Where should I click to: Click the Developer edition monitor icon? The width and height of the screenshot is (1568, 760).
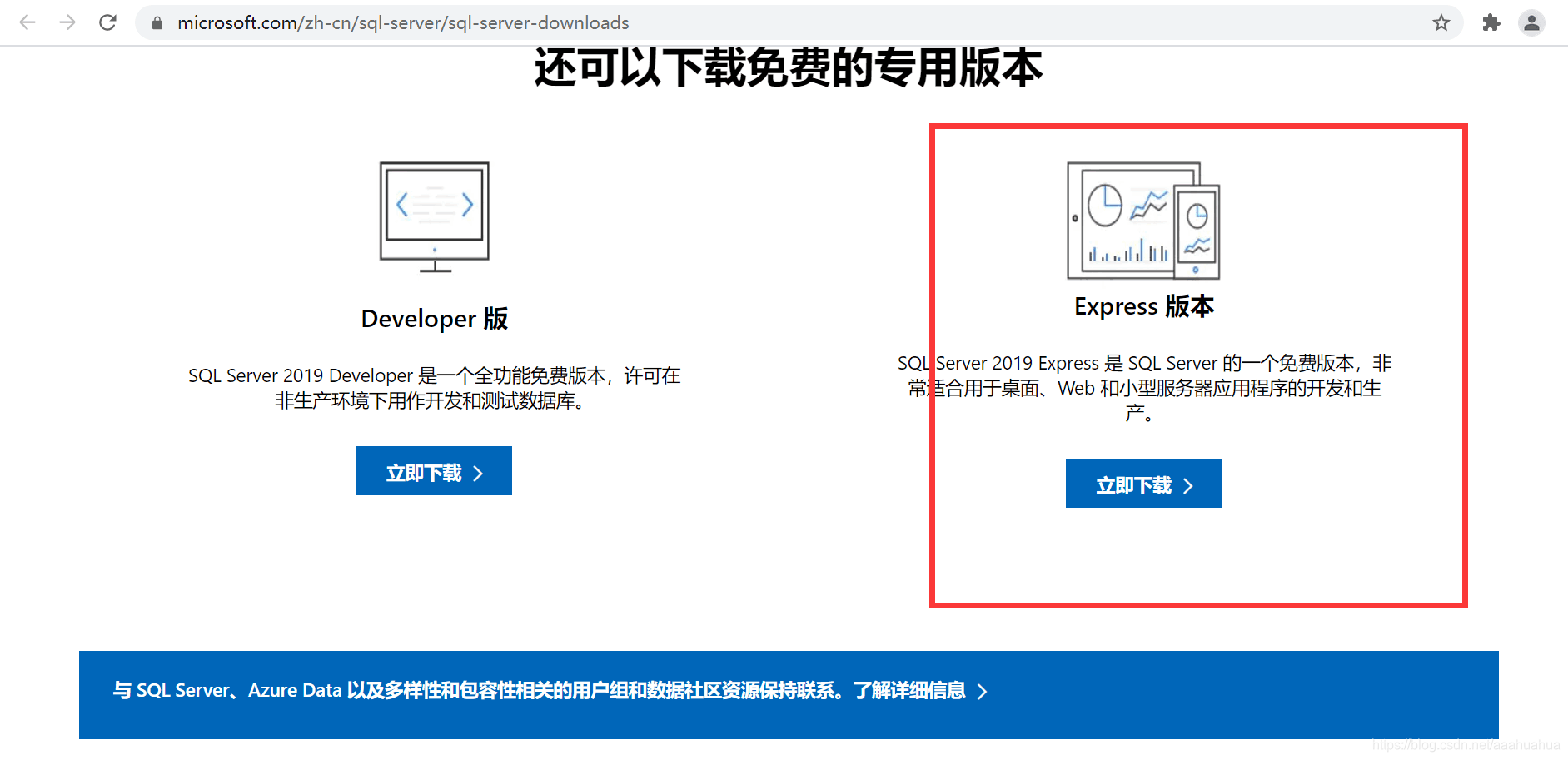click(x=435, y=217)
